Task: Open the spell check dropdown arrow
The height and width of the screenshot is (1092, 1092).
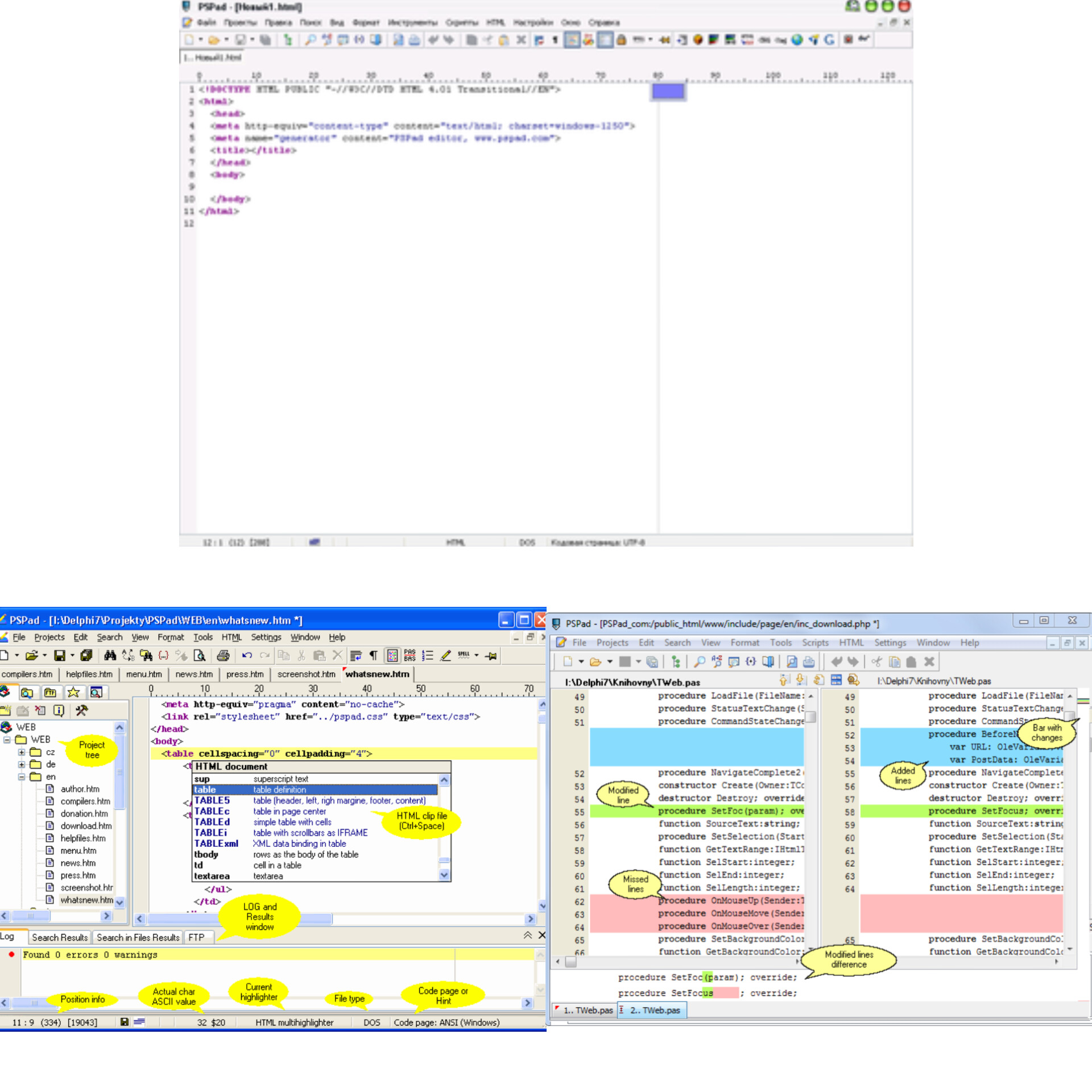Action: (x=477, y=656)
